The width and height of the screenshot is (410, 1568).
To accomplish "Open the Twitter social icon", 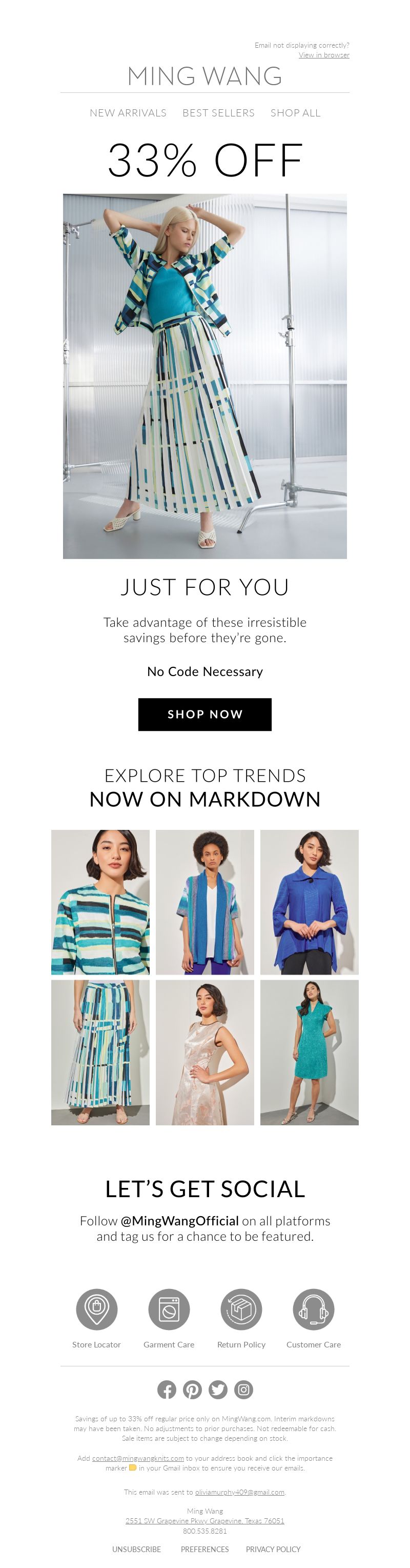I will coord(218,1389).
